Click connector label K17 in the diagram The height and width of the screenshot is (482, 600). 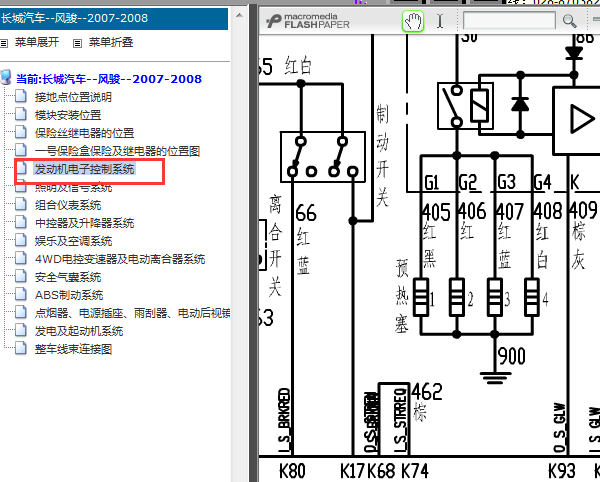coord(353,471)
